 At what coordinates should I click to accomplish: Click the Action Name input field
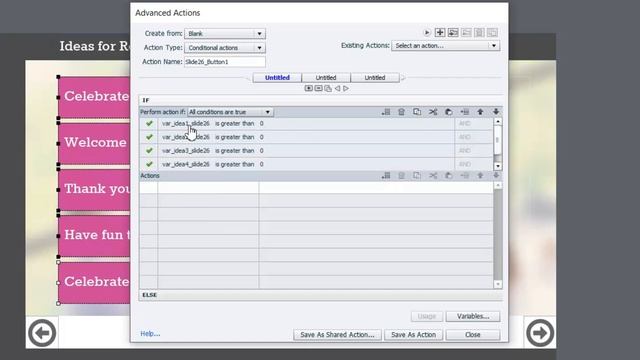coord(225,62)
